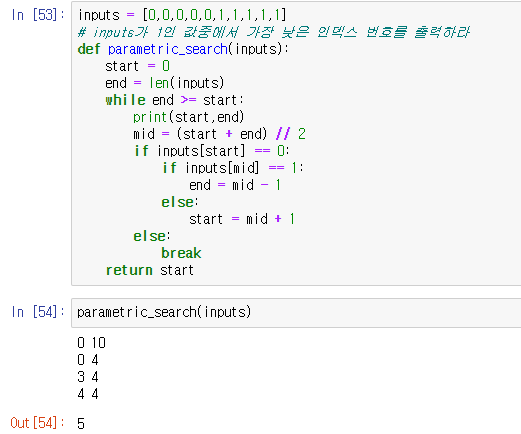Click the outer 'else:' above break
The height and width of the screenshot is (434, 521).
coord(152,236)
